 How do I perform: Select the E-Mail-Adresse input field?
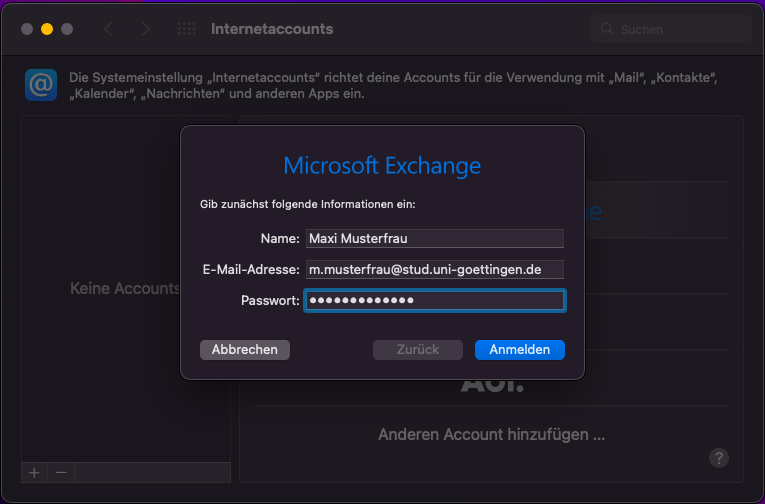(x=435, y=269)
